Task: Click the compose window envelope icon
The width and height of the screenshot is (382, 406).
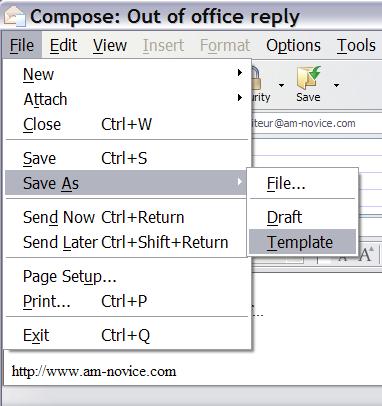Action: point(15,16)
